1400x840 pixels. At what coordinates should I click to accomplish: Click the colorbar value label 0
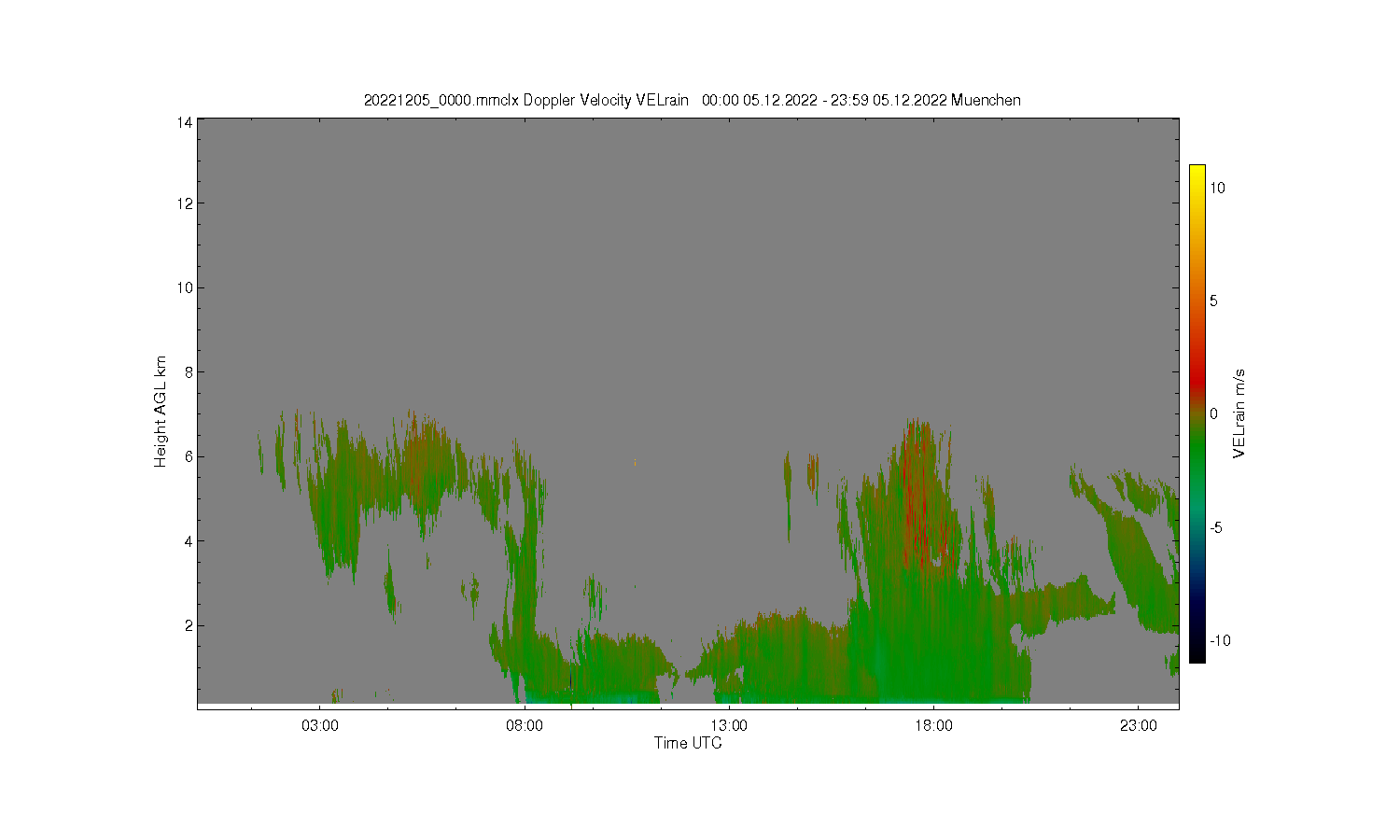[1214, 414]
